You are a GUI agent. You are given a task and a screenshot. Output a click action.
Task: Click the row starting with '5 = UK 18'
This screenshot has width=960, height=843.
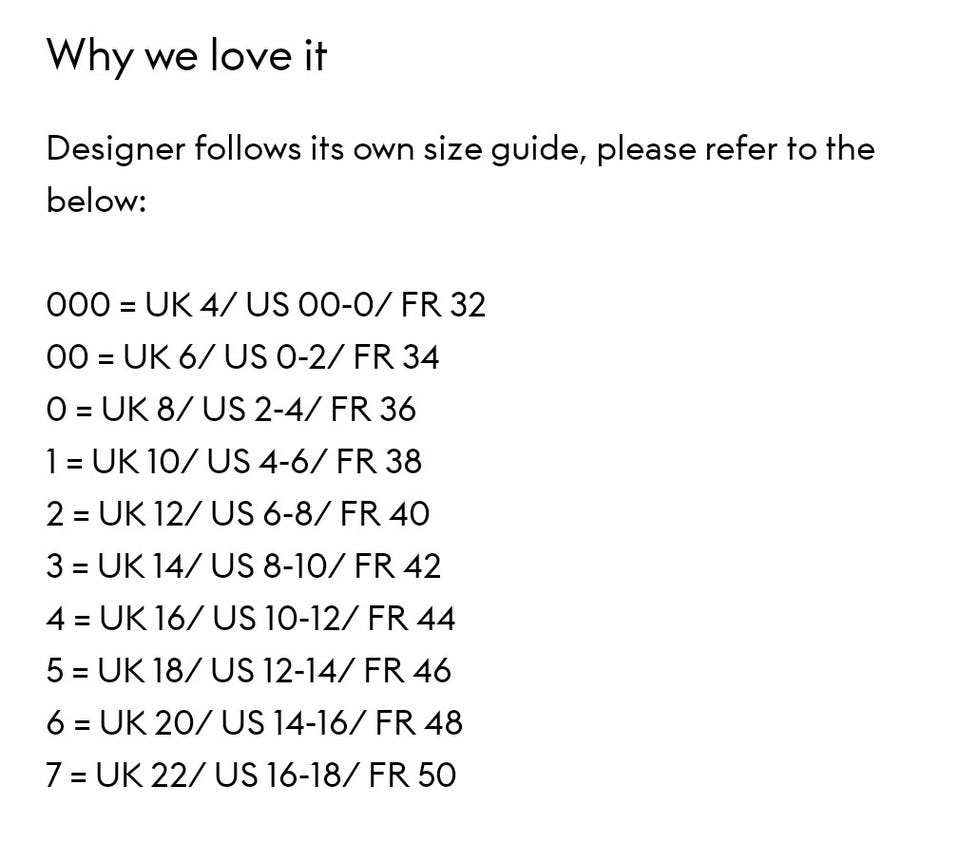[x=248, y=670]
